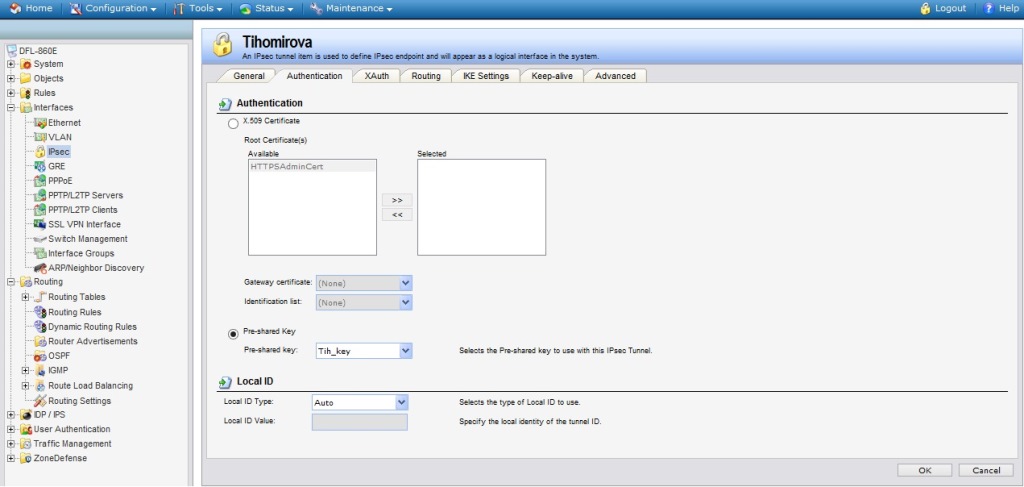The width and height of the screenshot is (1024, 487).
Task: Switch to the IKE Settings tab
Action: [x=485, y=76]
